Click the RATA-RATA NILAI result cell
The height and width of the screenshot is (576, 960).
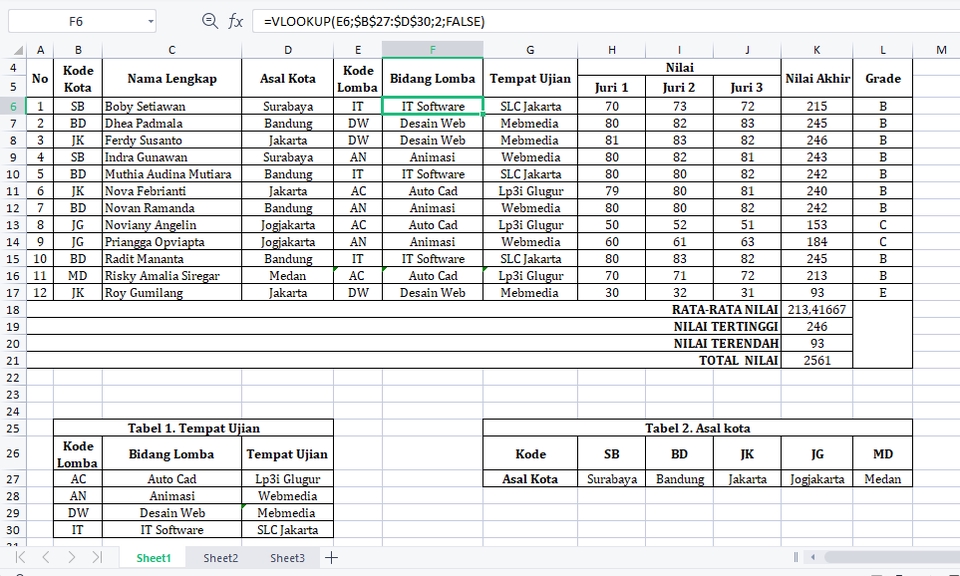click(817, 309)
